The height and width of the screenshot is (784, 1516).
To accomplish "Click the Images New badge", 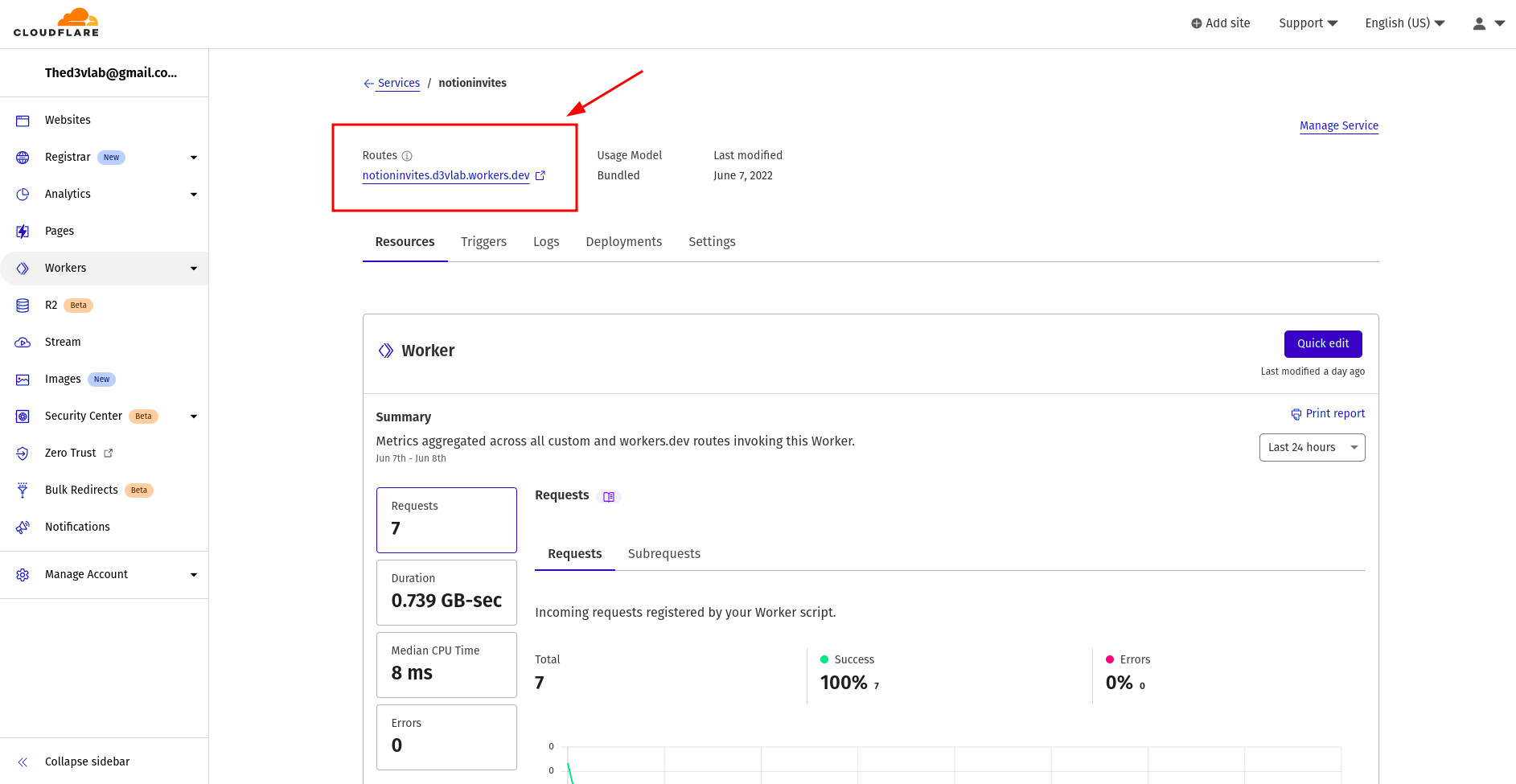I will pos(101,380).
